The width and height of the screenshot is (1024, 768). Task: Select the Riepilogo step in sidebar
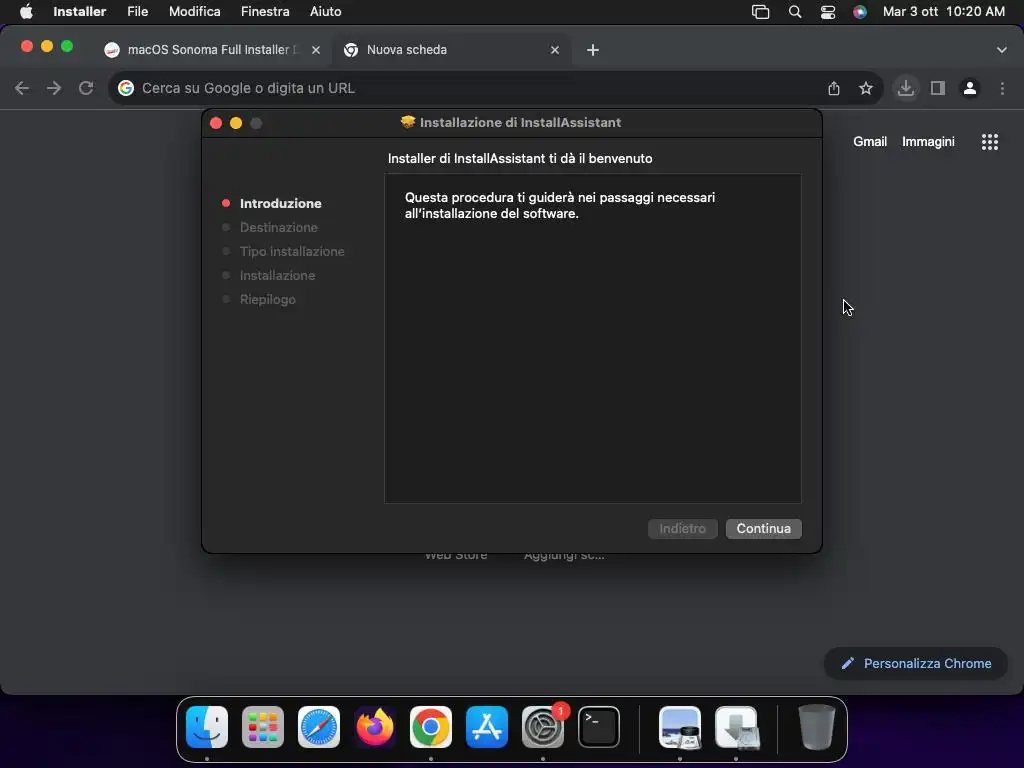[x=267, y=299]
